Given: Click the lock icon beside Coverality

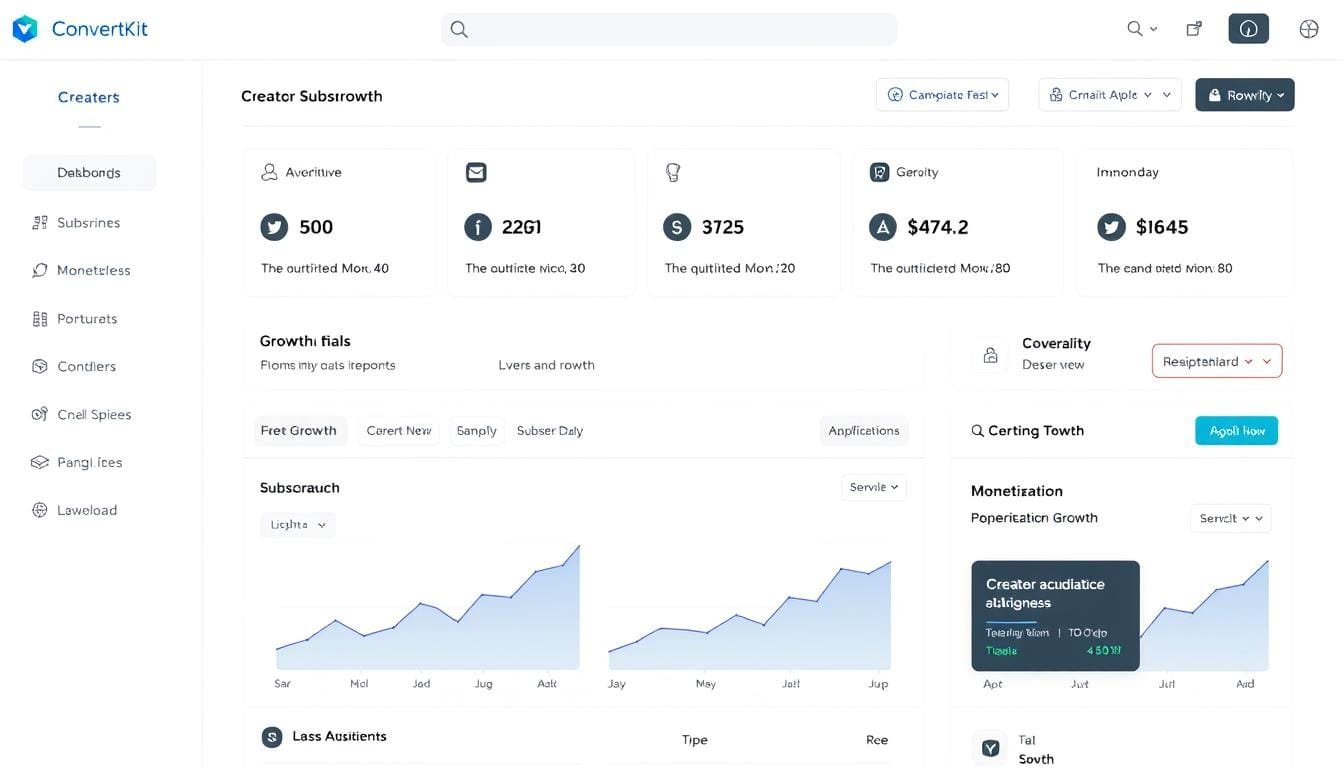Looking at the screenshot, I should pyautogui.click(x=990, y=355).
